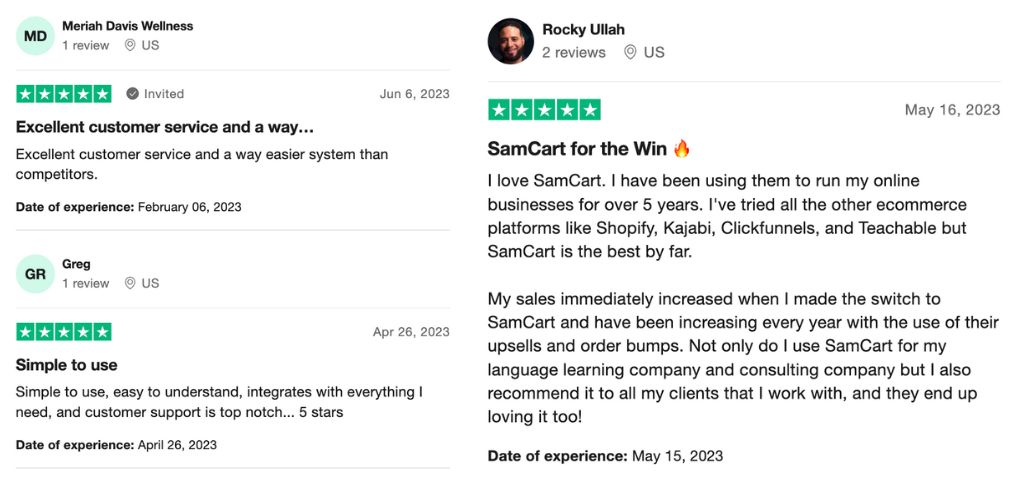
Task: Click location pin icon beside Meriah's US
Action: tap(130, 45)
